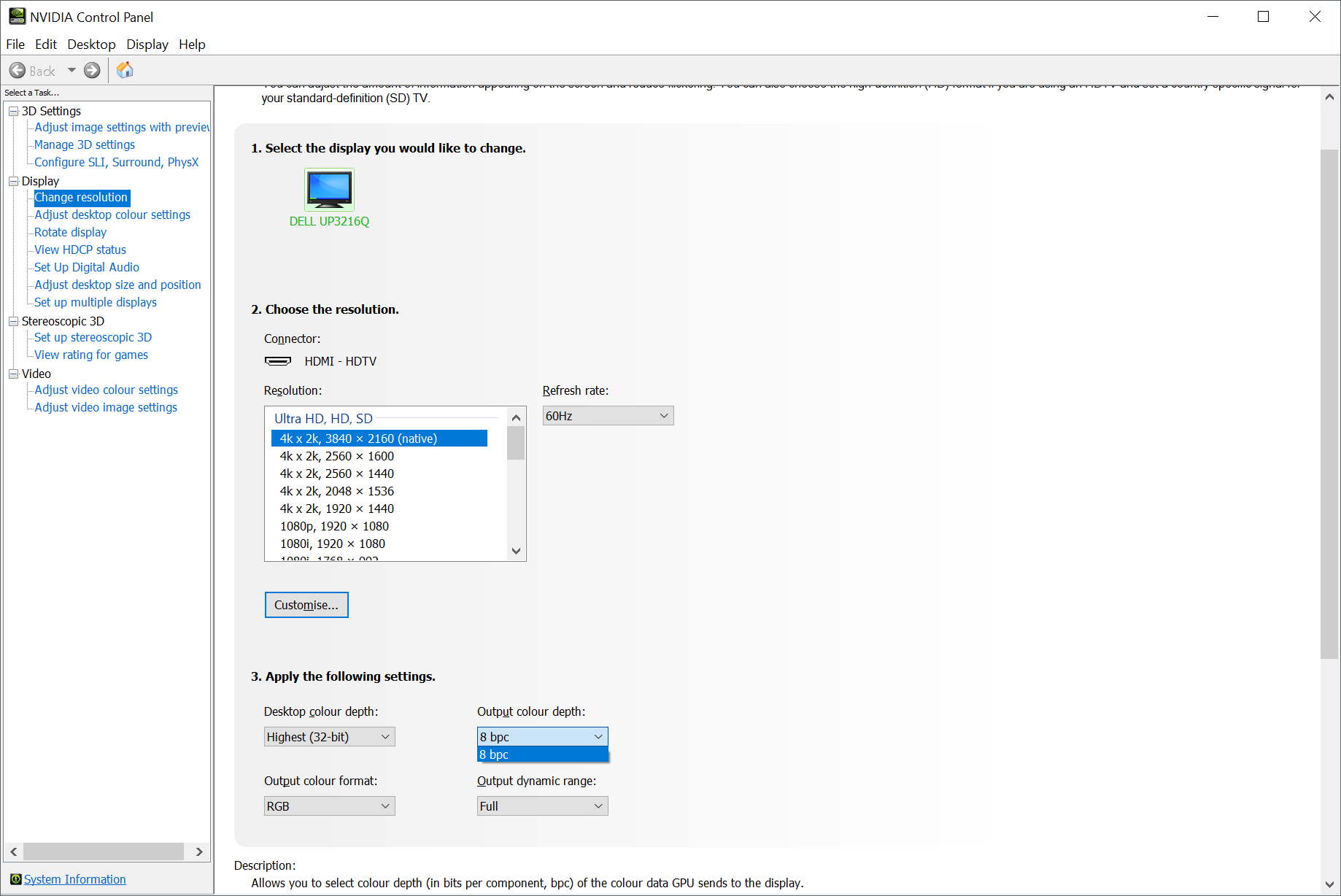Click the Customise... button
Viewport: 1341px width, 896px height.
tap(306, 605)
